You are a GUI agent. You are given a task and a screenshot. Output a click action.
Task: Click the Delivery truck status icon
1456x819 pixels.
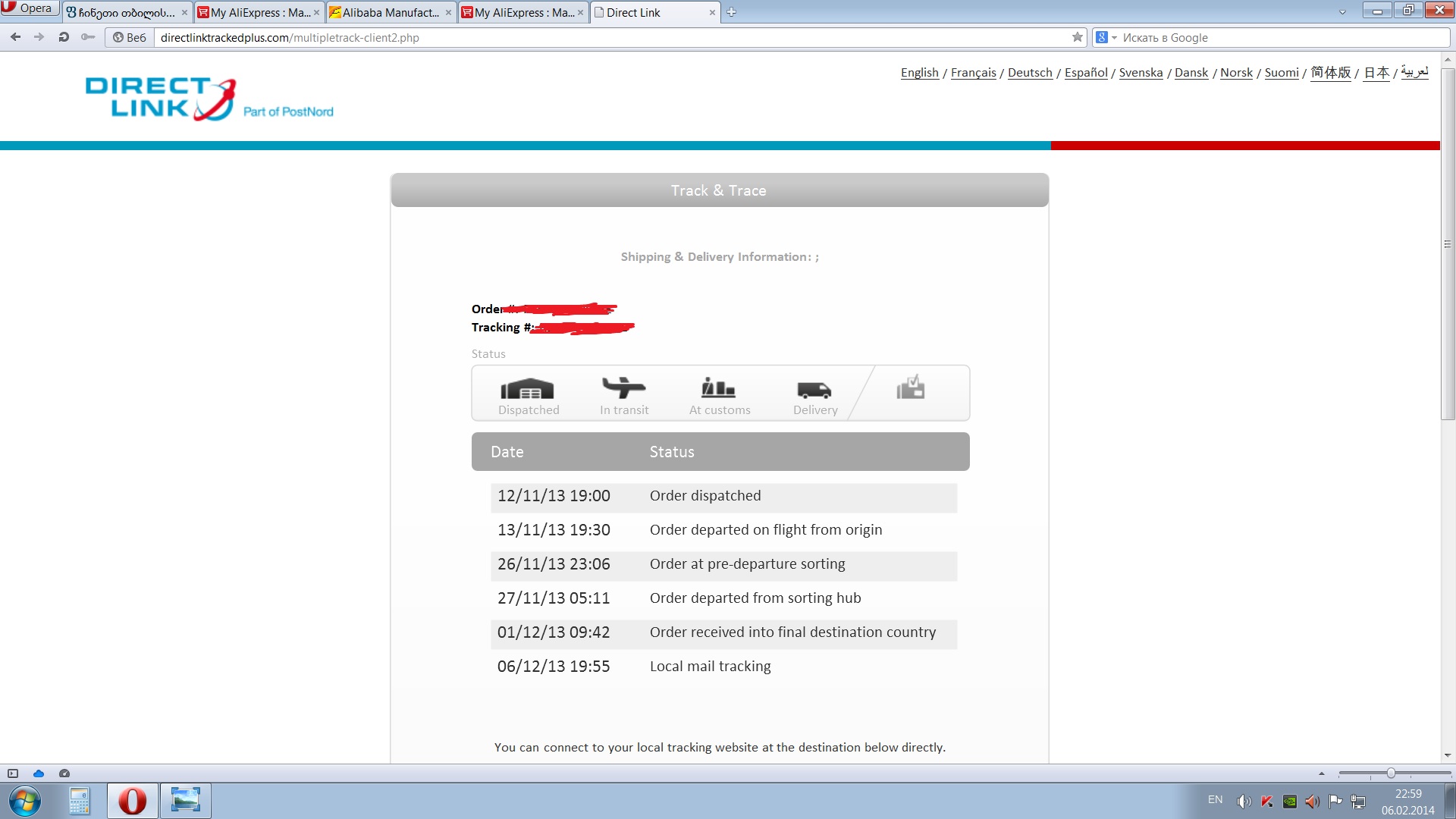click(814, 390)
